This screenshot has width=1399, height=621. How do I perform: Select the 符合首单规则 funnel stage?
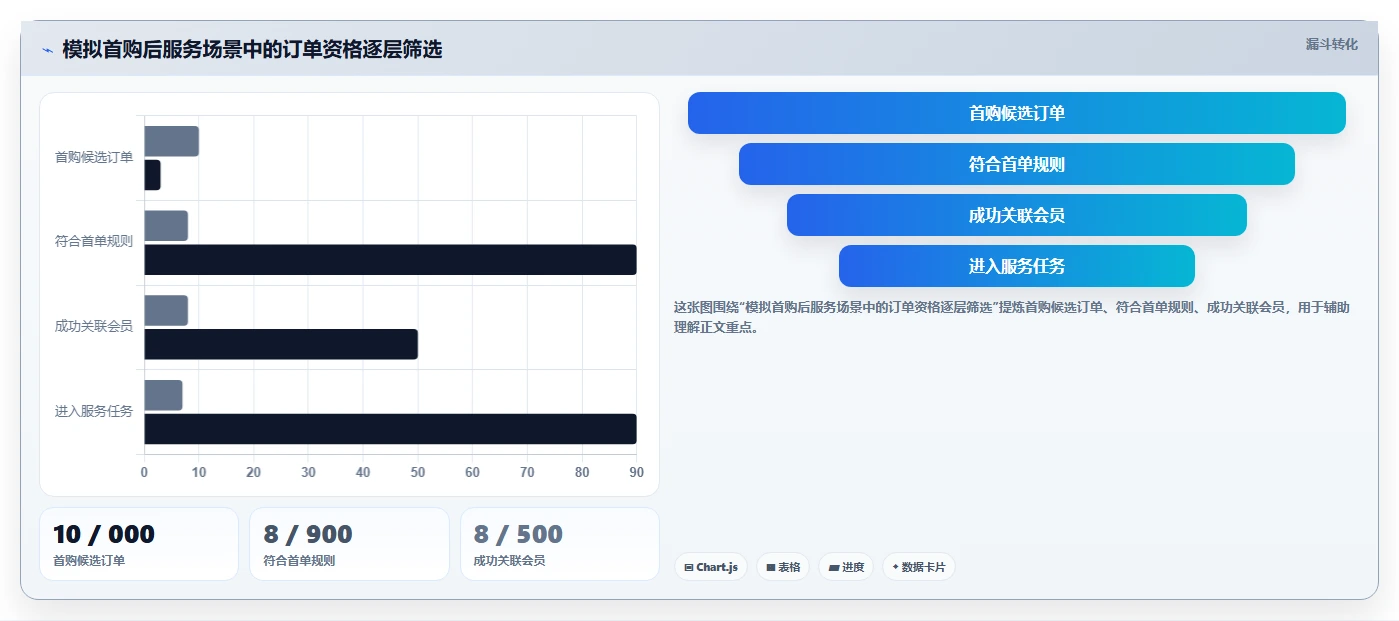tap(1016, 164)
